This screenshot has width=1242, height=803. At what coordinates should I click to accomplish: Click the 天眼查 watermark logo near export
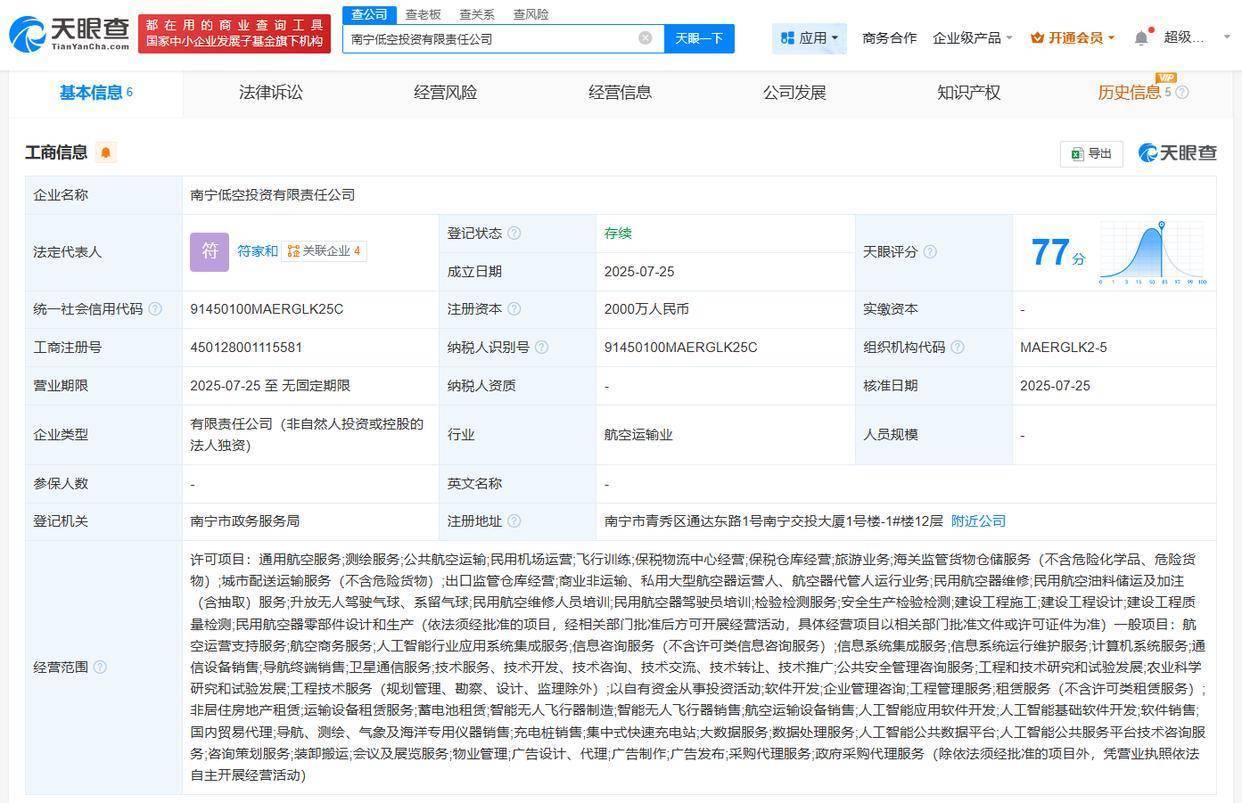click(1177, 153)
